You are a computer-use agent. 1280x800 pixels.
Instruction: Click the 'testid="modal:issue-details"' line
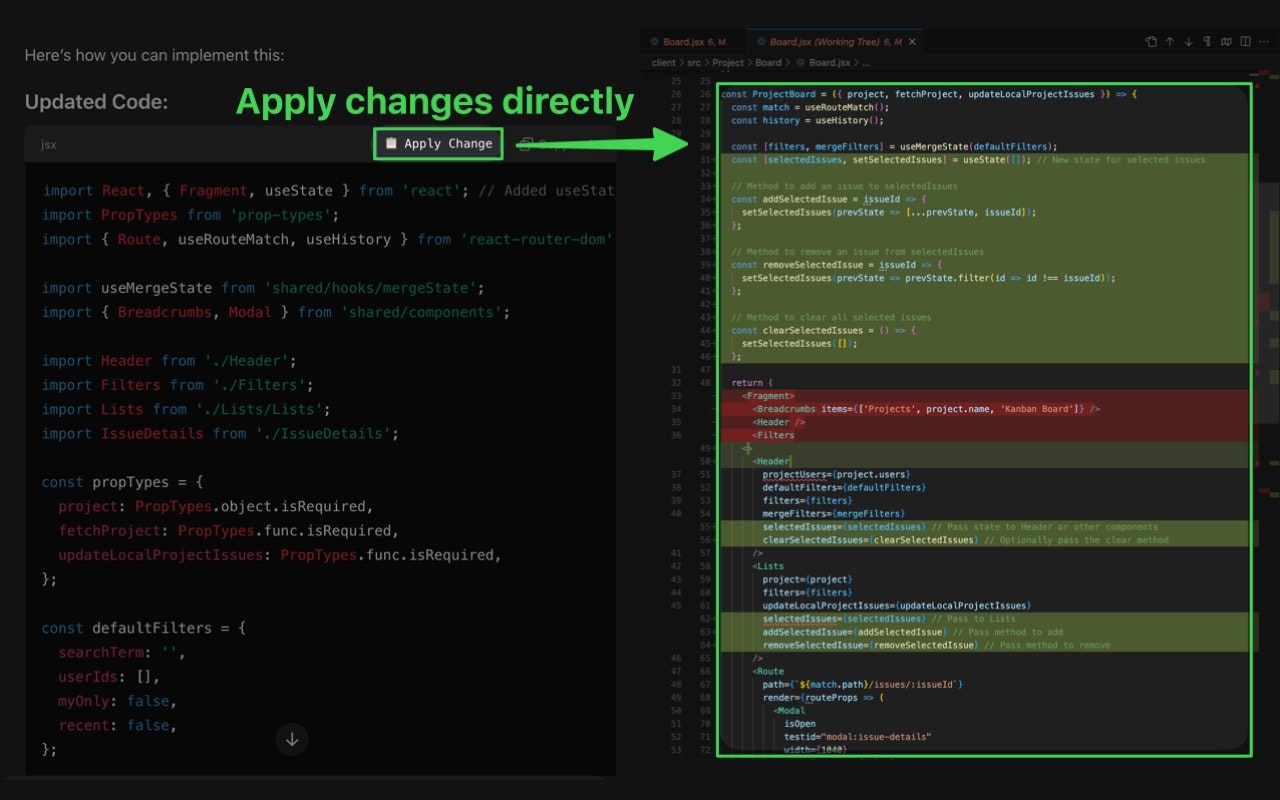pos(858,736)
